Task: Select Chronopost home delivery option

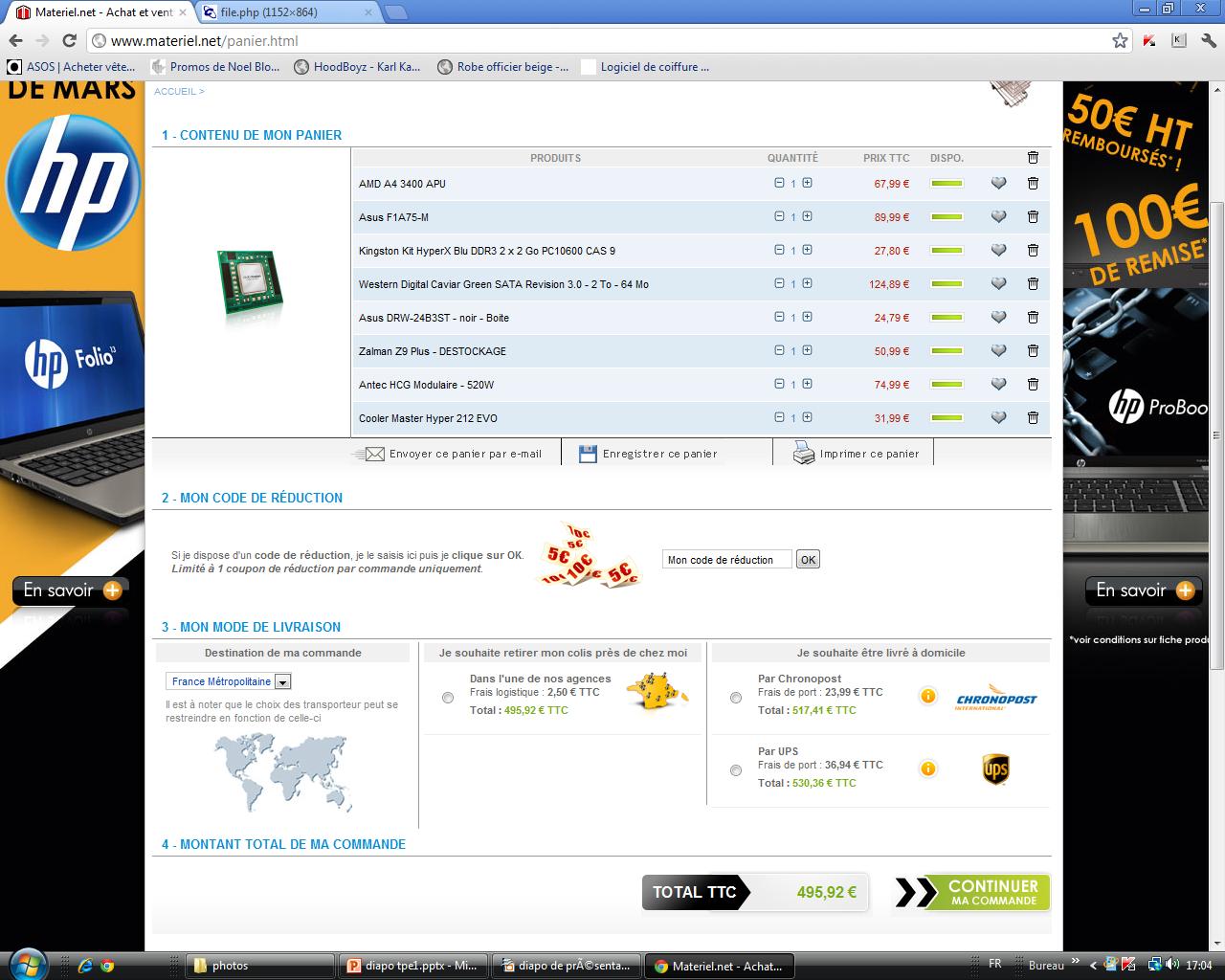Action: [x=735, y=698]
